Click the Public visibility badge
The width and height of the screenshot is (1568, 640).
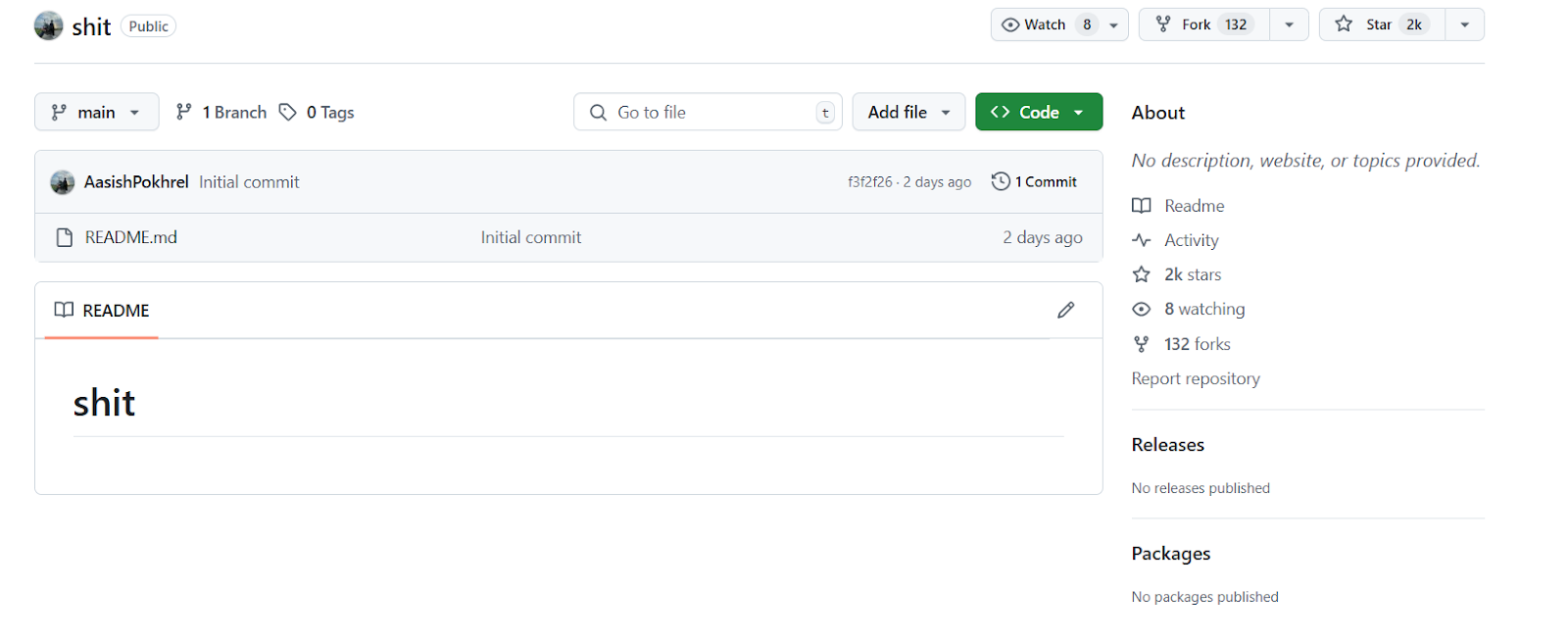(x=148, y=26)
